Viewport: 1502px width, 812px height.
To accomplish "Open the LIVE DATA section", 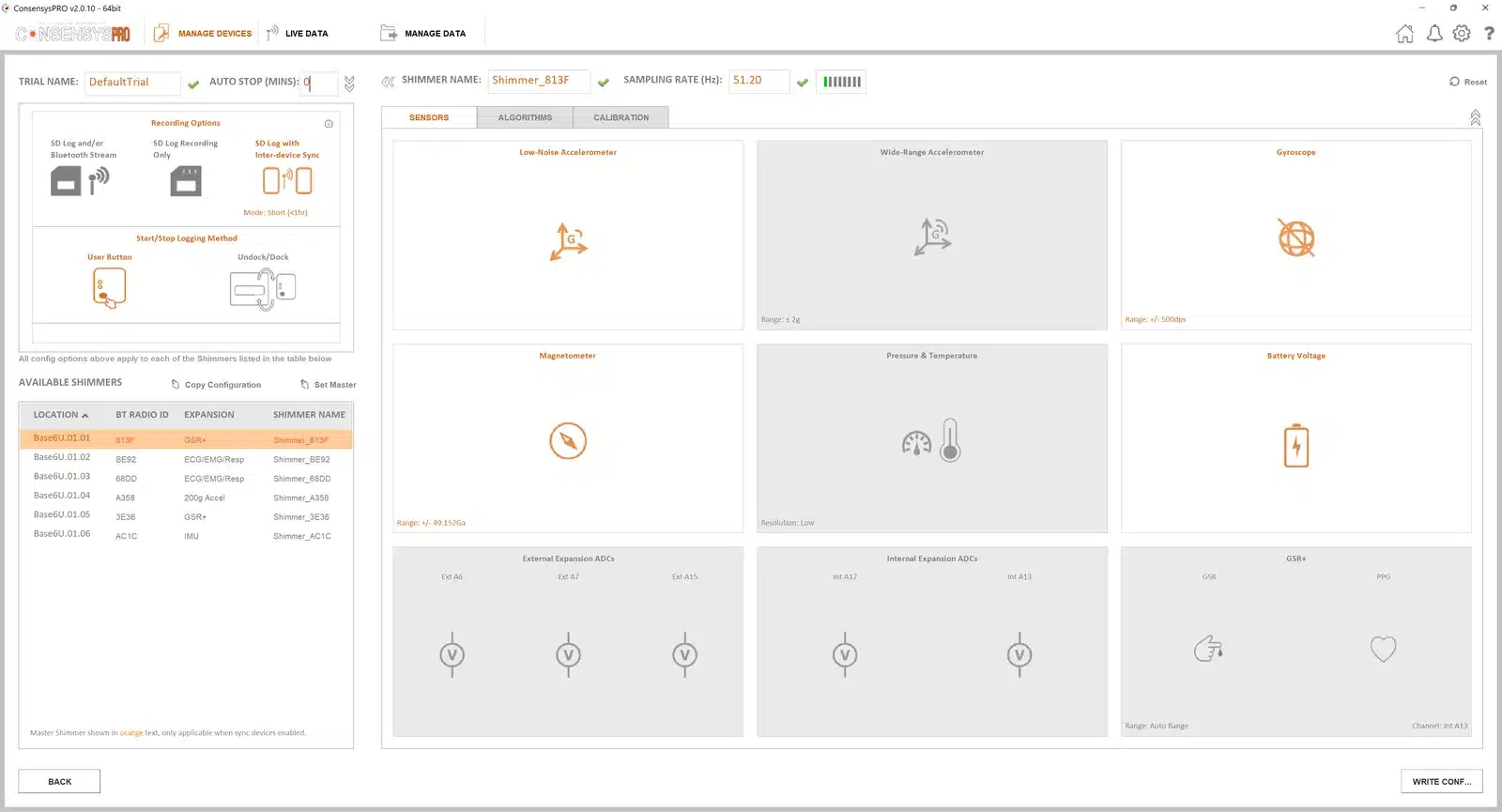I will (298, 34).
